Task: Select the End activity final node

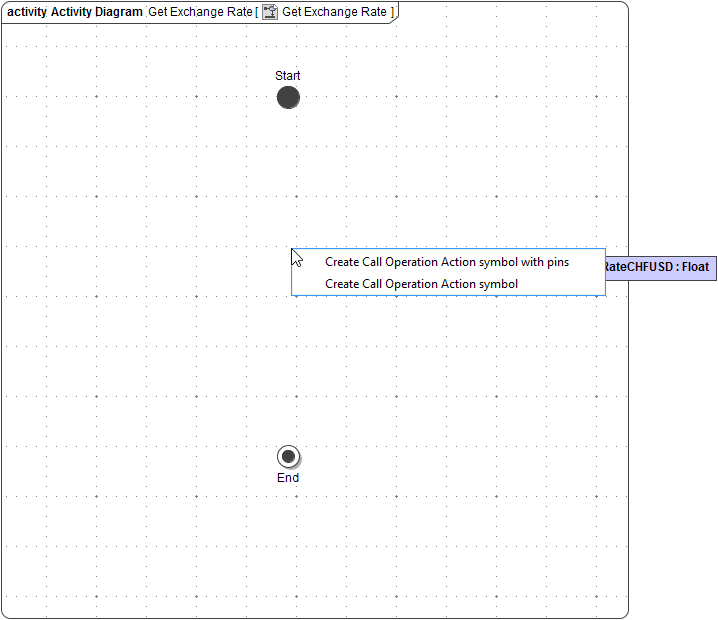Action: point(288,457)
